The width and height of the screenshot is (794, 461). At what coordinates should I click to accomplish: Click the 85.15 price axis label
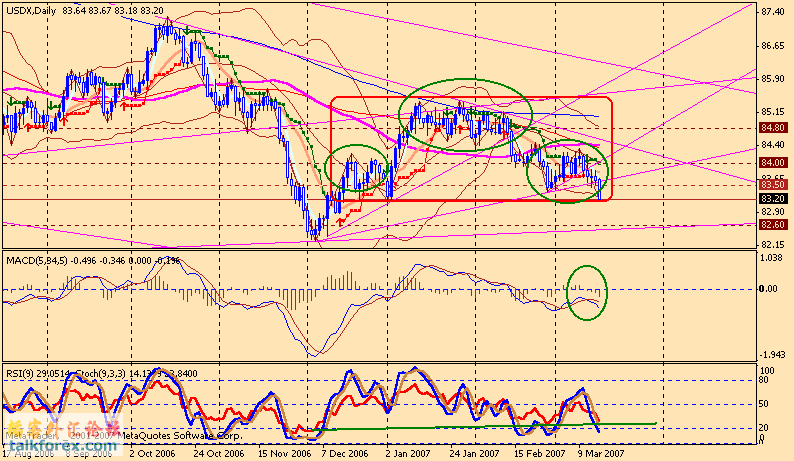(772, 112)
